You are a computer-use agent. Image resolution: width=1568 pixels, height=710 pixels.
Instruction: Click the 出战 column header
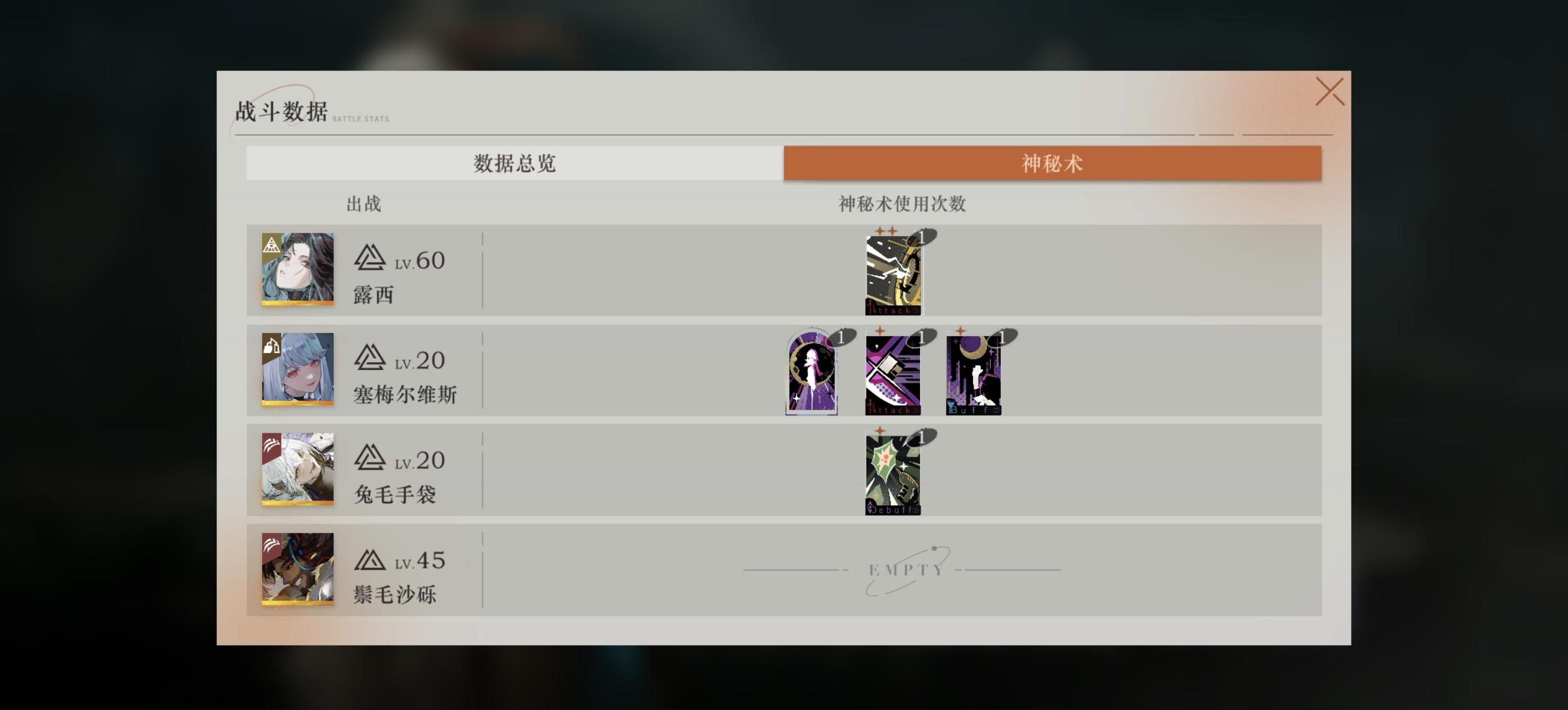coord(364,204)
